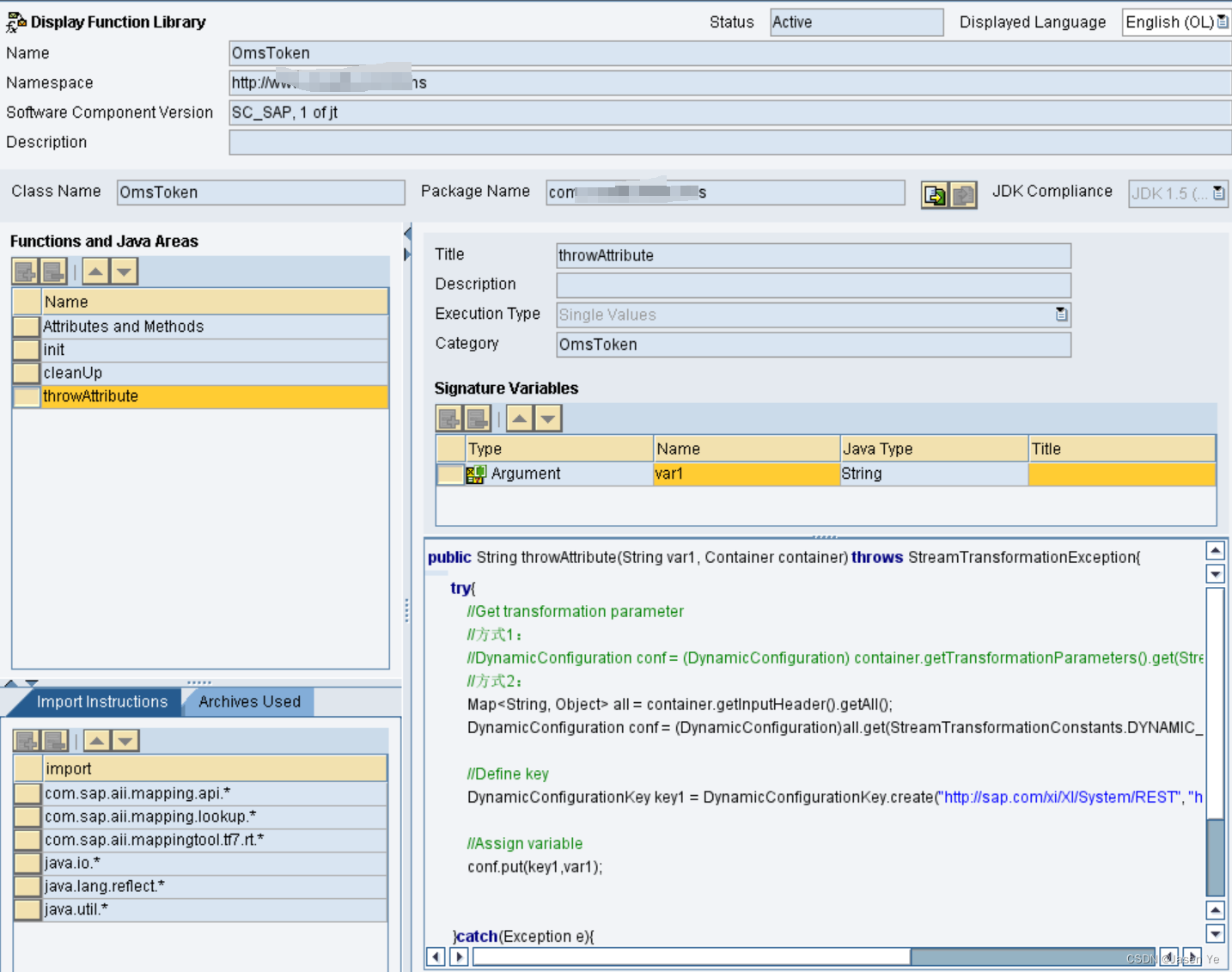Select java.lang.reflect.* import row

pyautogui.click(x=215, y=886)
